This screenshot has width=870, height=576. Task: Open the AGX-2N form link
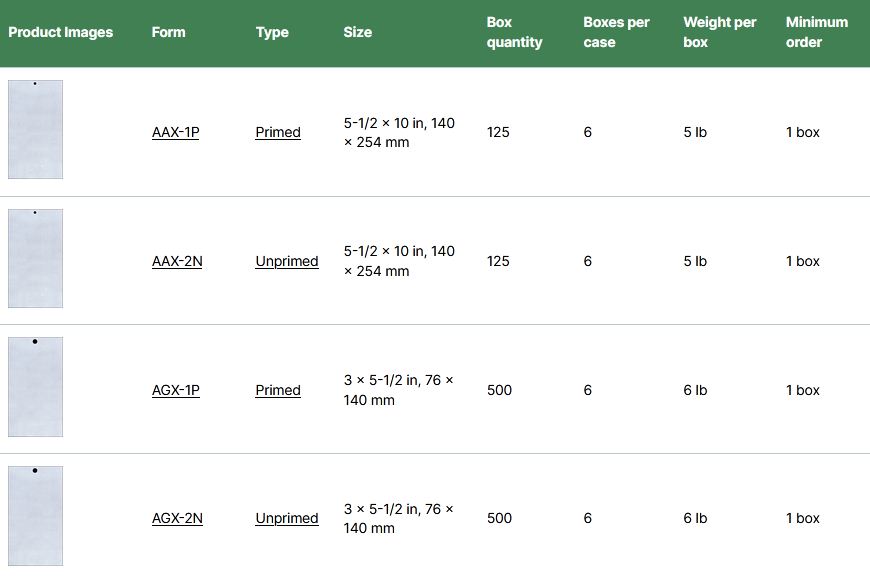pyautogui.click(x=177, y=518)
